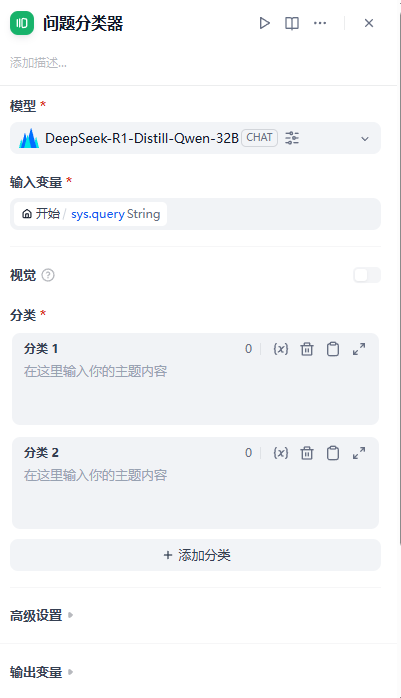
Task: Copy 分类 1 content with clipboard icon
Action: 333,349
